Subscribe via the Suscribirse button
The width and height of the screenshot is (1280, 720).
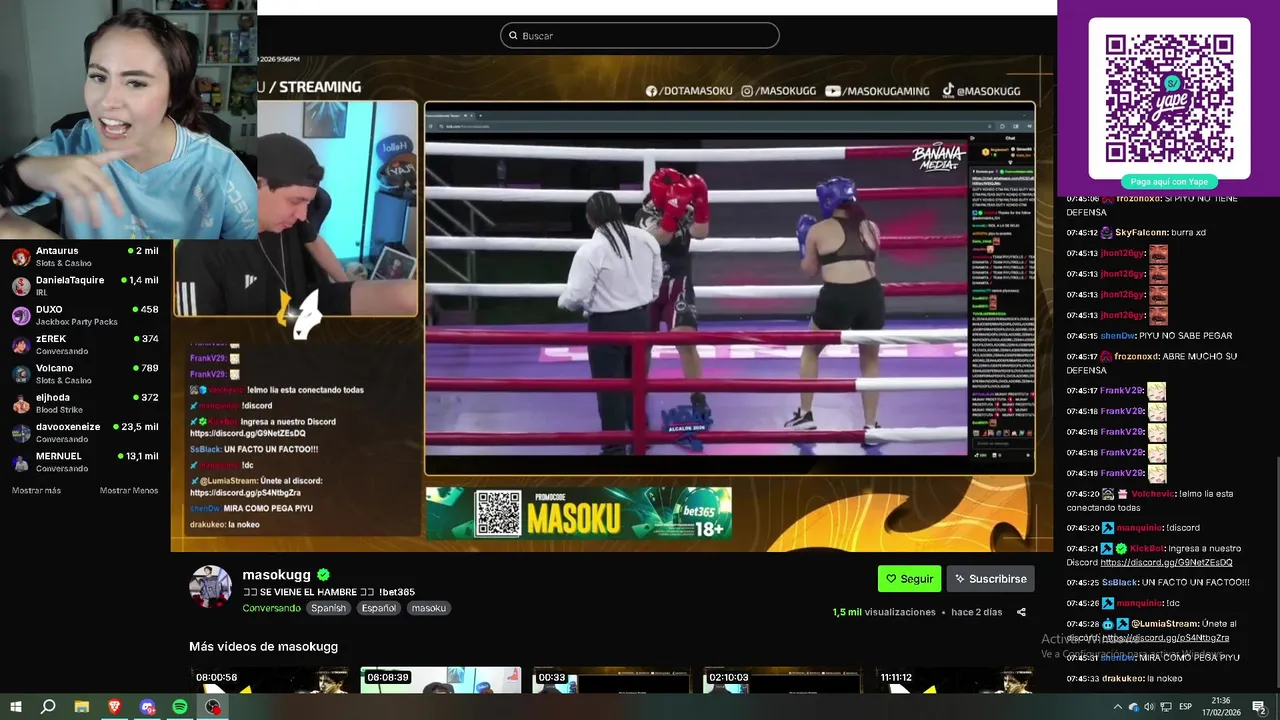990,579
